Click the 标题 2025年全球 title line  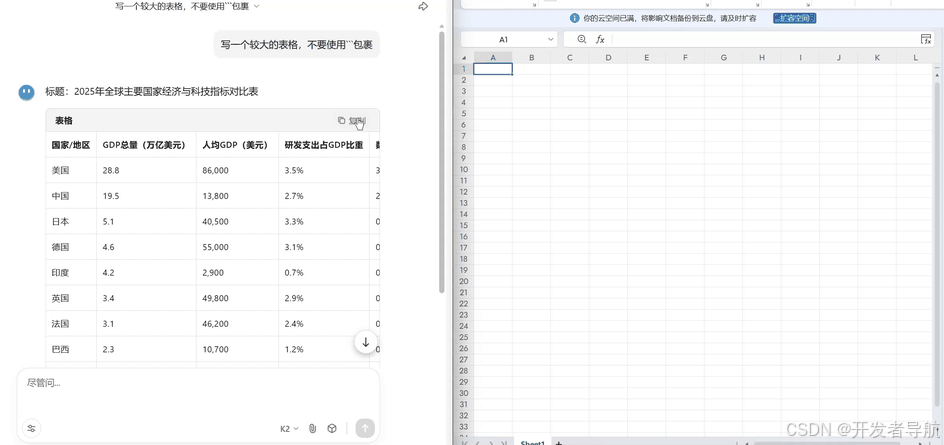(152, 92)
